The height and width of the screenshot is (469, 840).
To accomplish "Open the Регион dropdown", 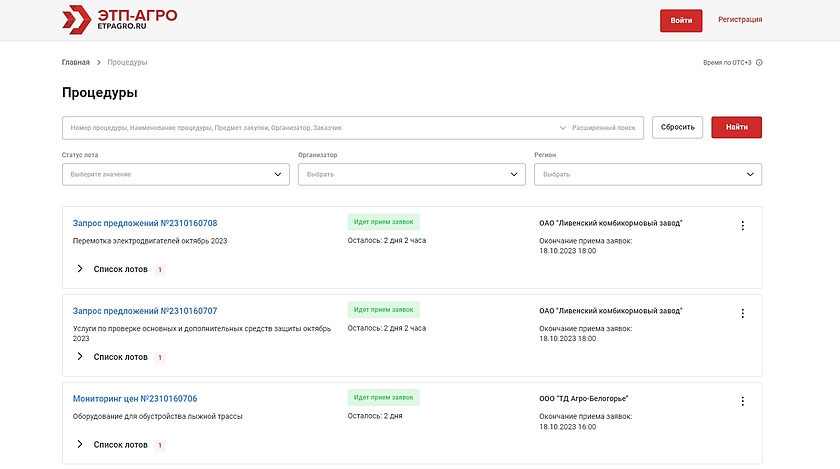I will coord(648,174).
